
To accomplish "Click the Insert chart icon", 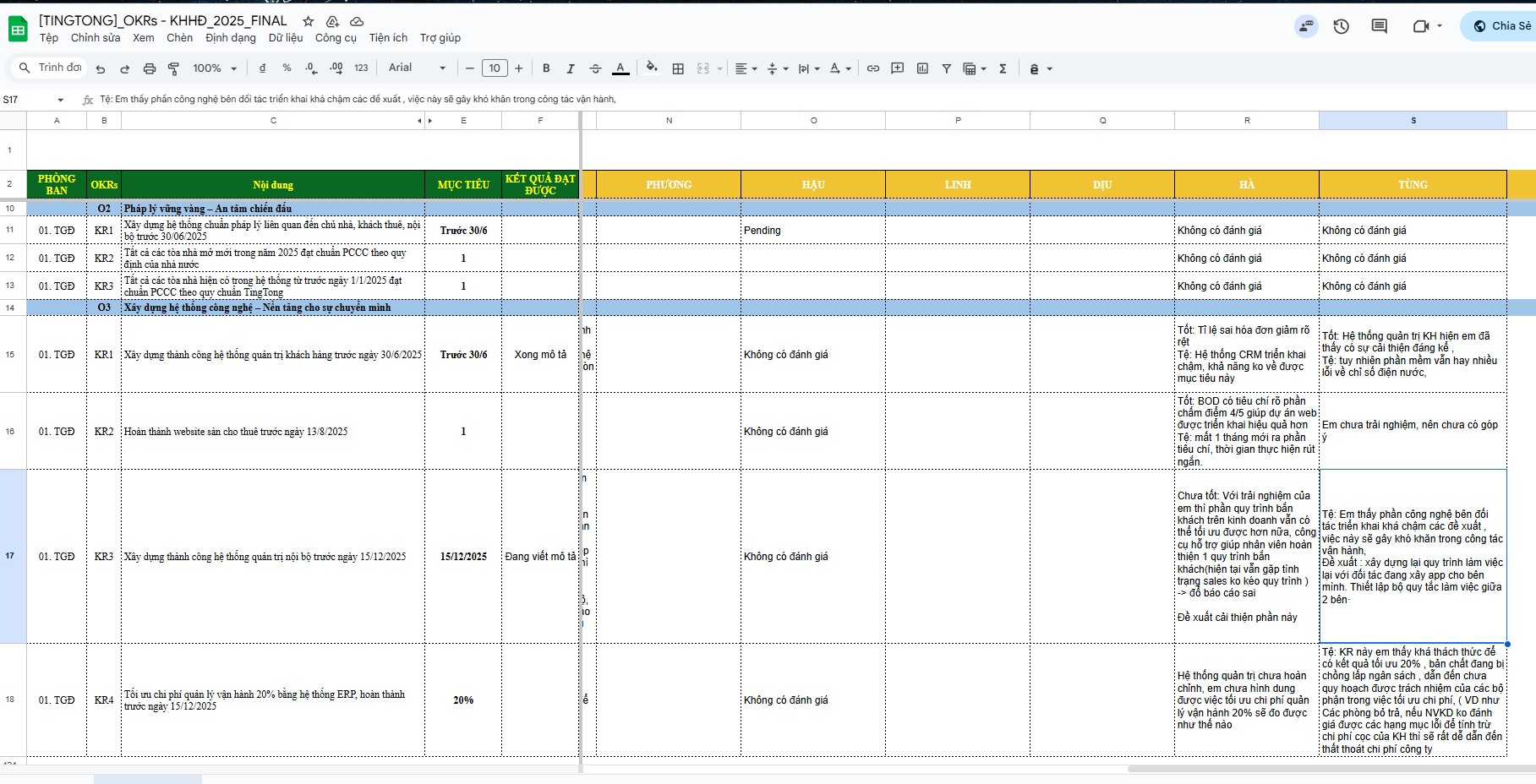I will tap(922, 68).
